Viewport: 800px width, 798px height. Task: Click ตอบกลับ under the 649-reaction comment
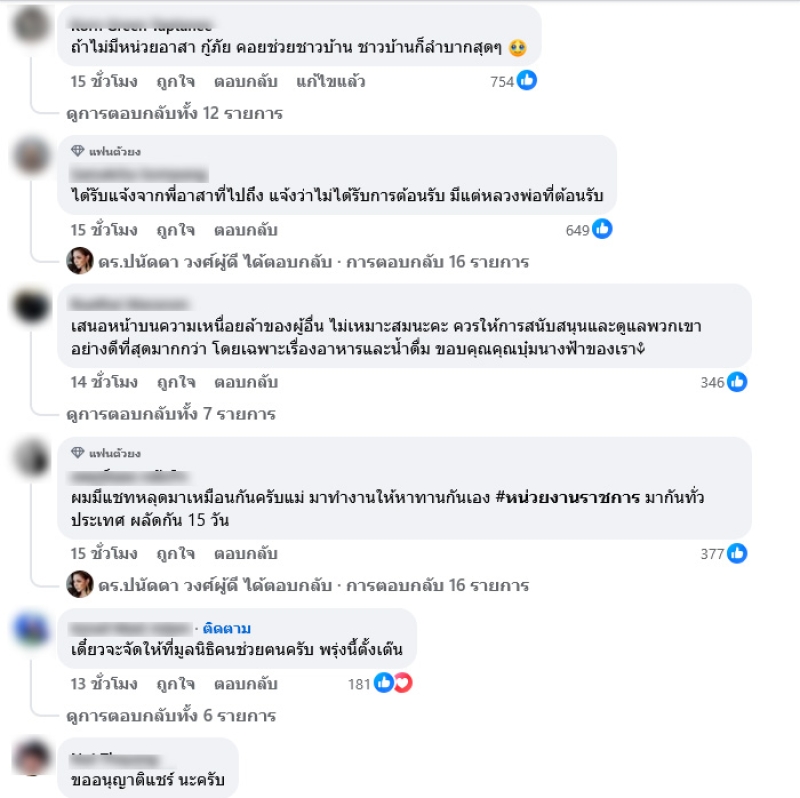tap(246, 230)
